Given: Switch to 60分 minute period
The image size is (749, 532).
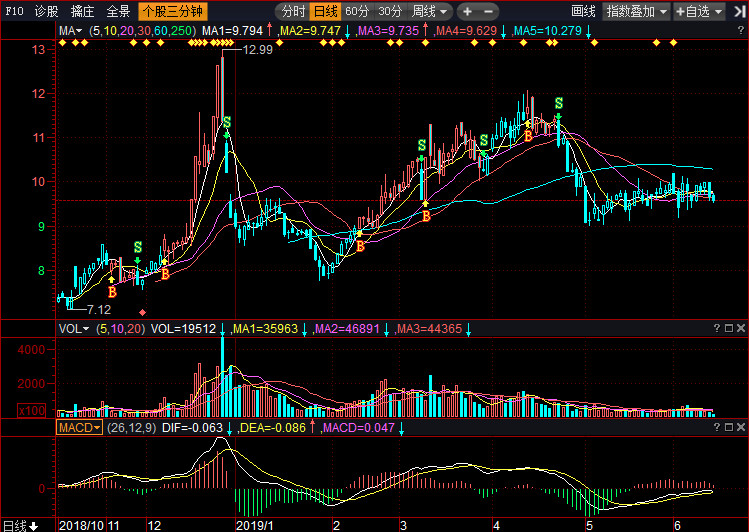Looking at the screenshot, I should [x=357, y=12].
